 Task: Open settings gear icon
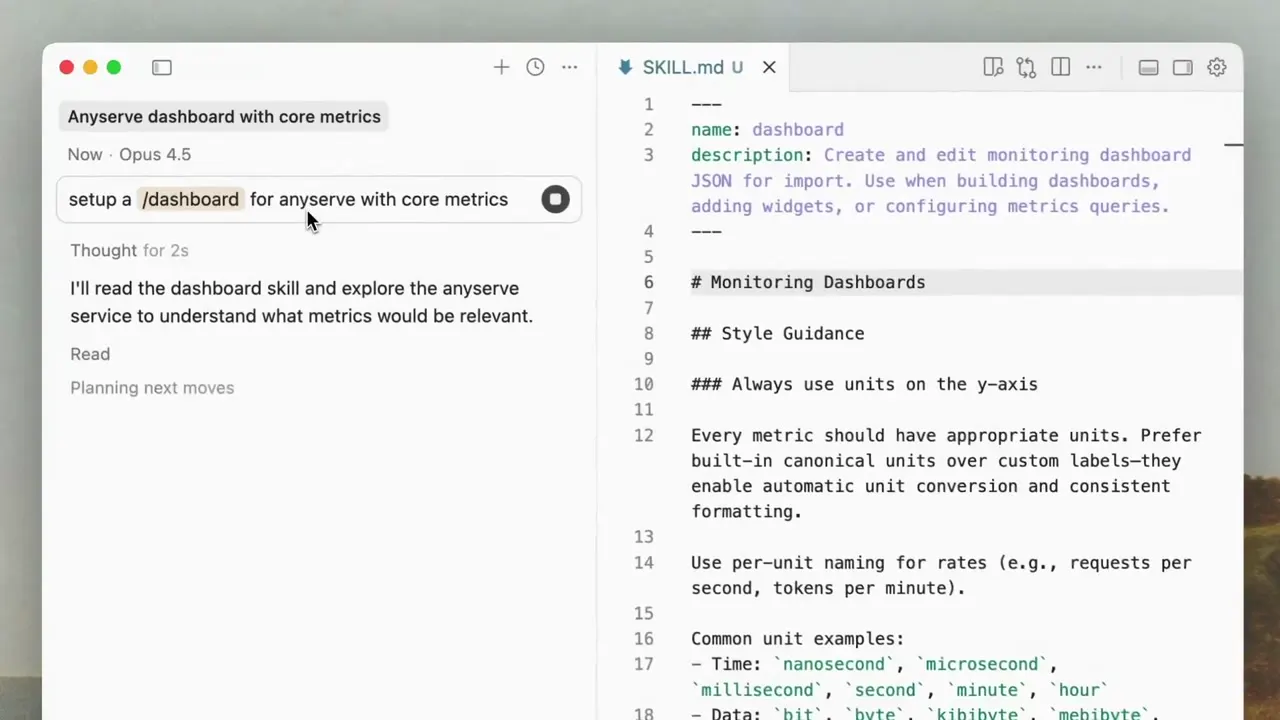click(x=1217, y=67)
